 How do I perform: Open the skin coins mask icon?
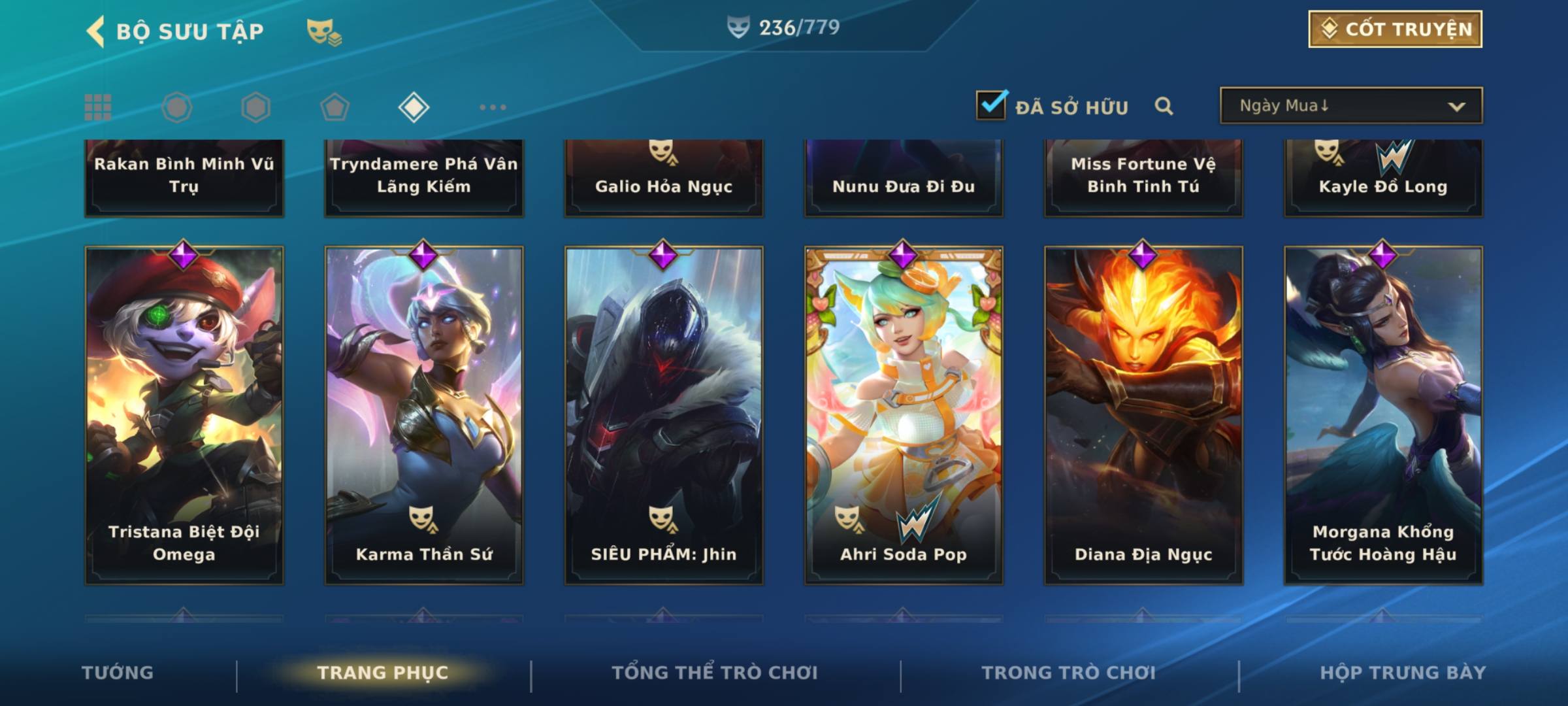324,32
